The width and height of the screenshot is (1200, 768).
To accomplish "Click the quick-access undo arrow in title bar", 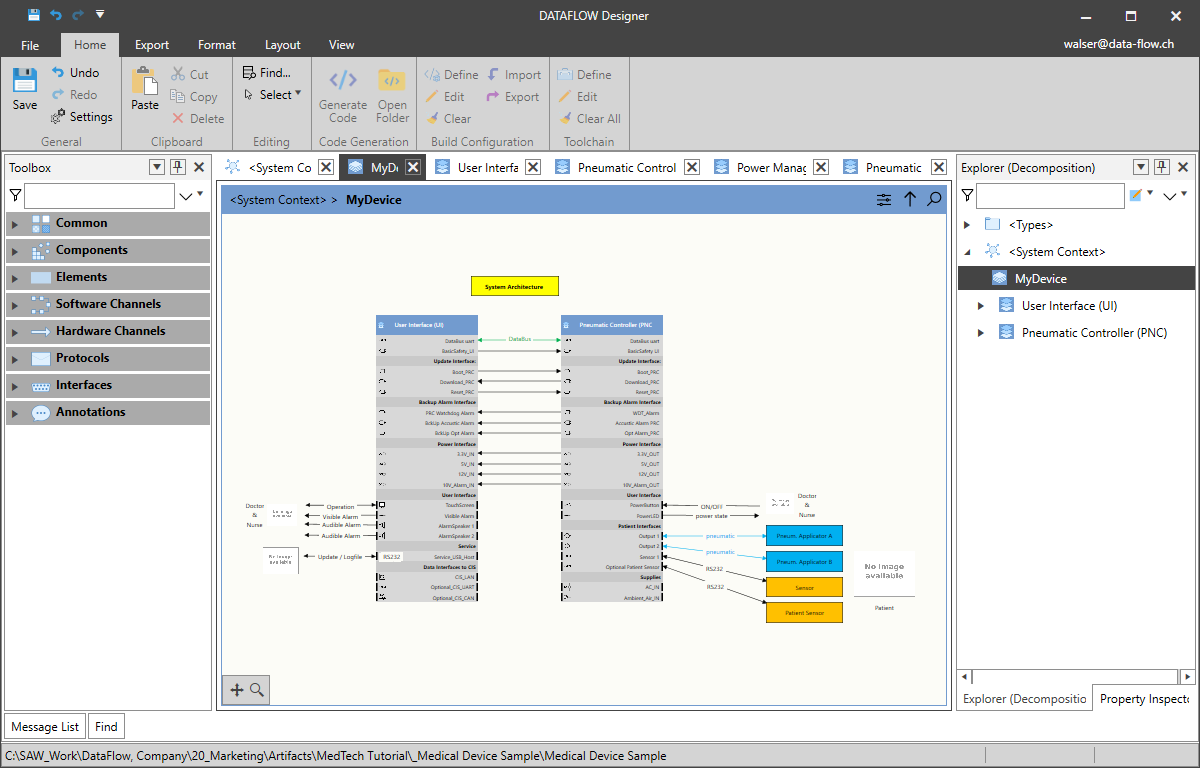I will click(x=56, y=15).
